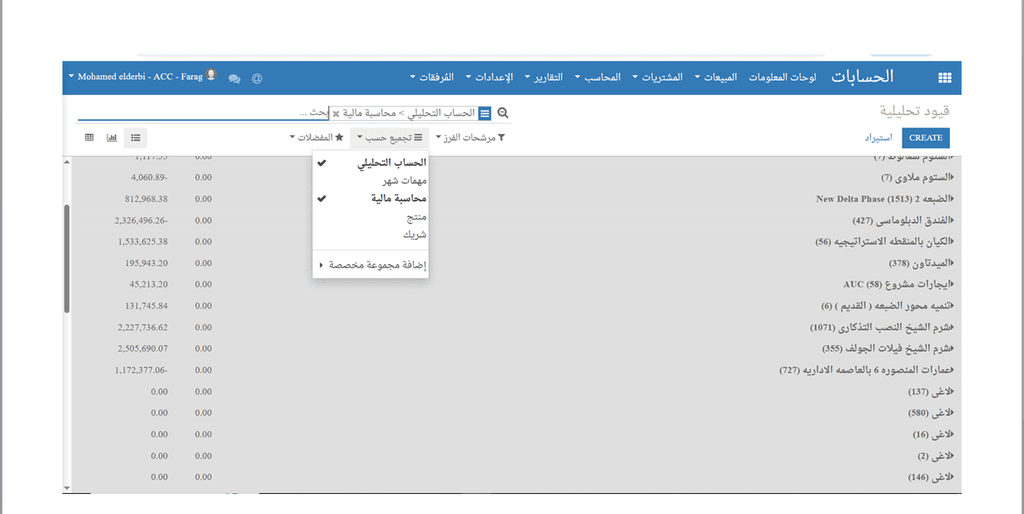Click the استيراد import button
Image resolution: width=1024 pixels, height=514 pixels.
click(878, 138)
